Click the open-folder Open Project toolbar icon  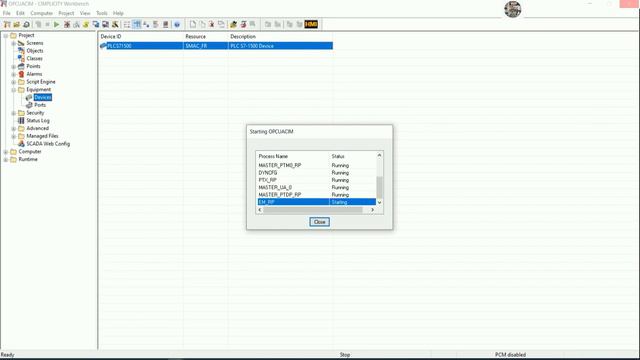[17, 24]
